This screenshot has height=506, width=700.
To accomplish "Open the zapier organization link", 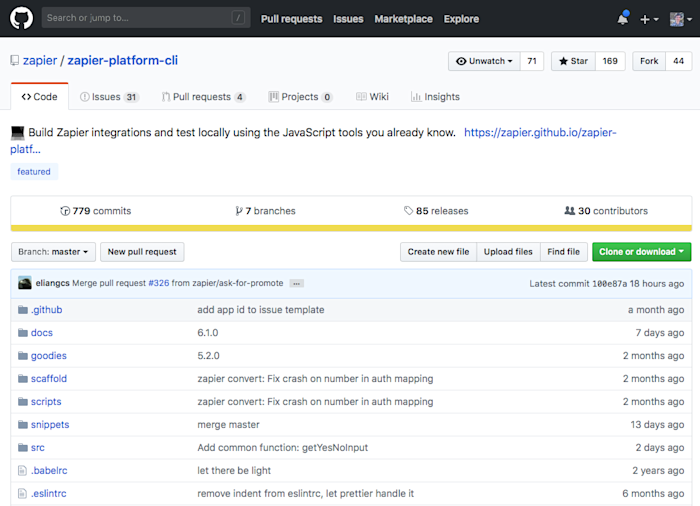I will pyautogui.click(x=40, y=60).
